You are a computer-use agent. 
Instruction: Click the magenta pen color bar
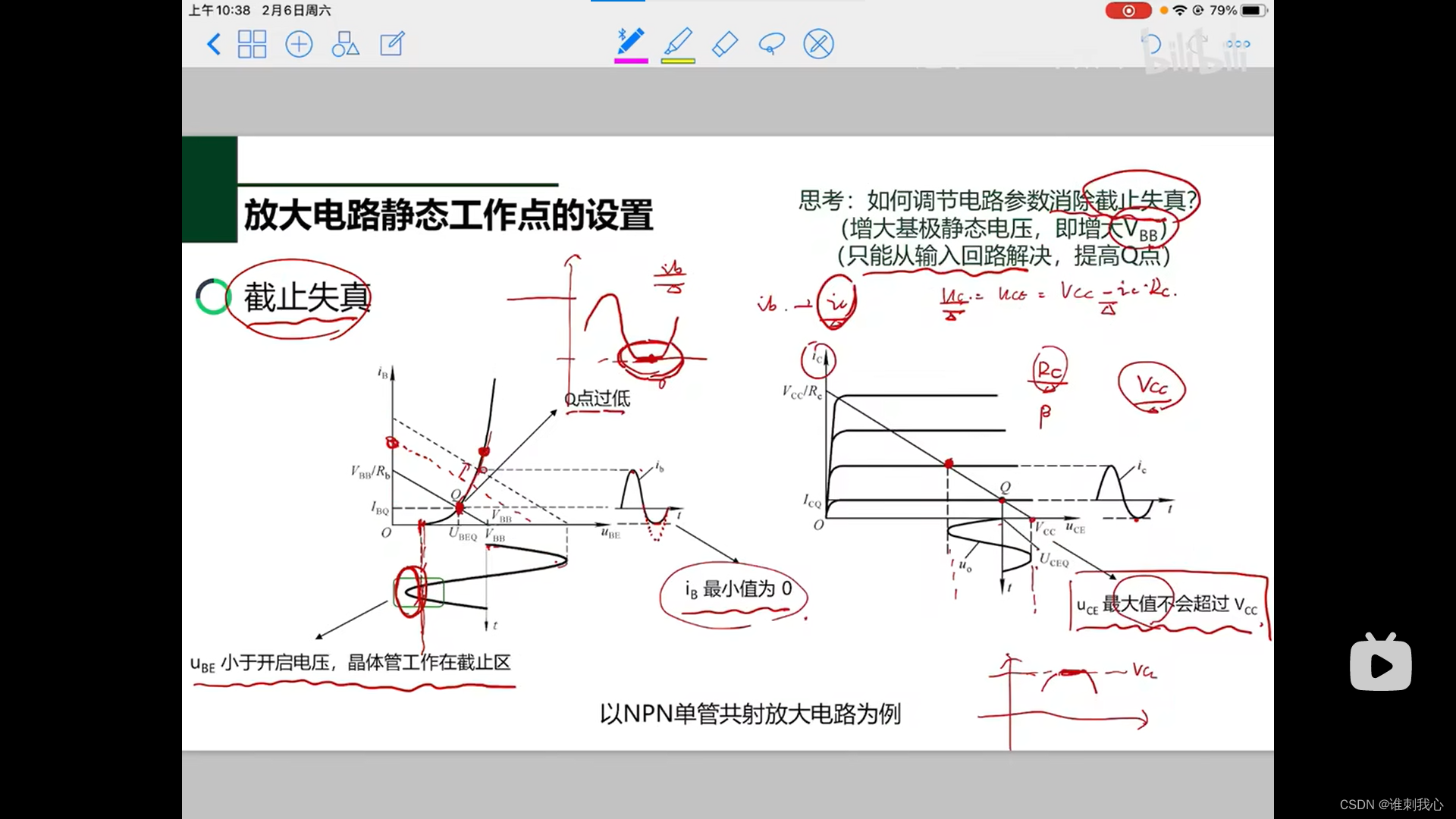pos(631,61)
